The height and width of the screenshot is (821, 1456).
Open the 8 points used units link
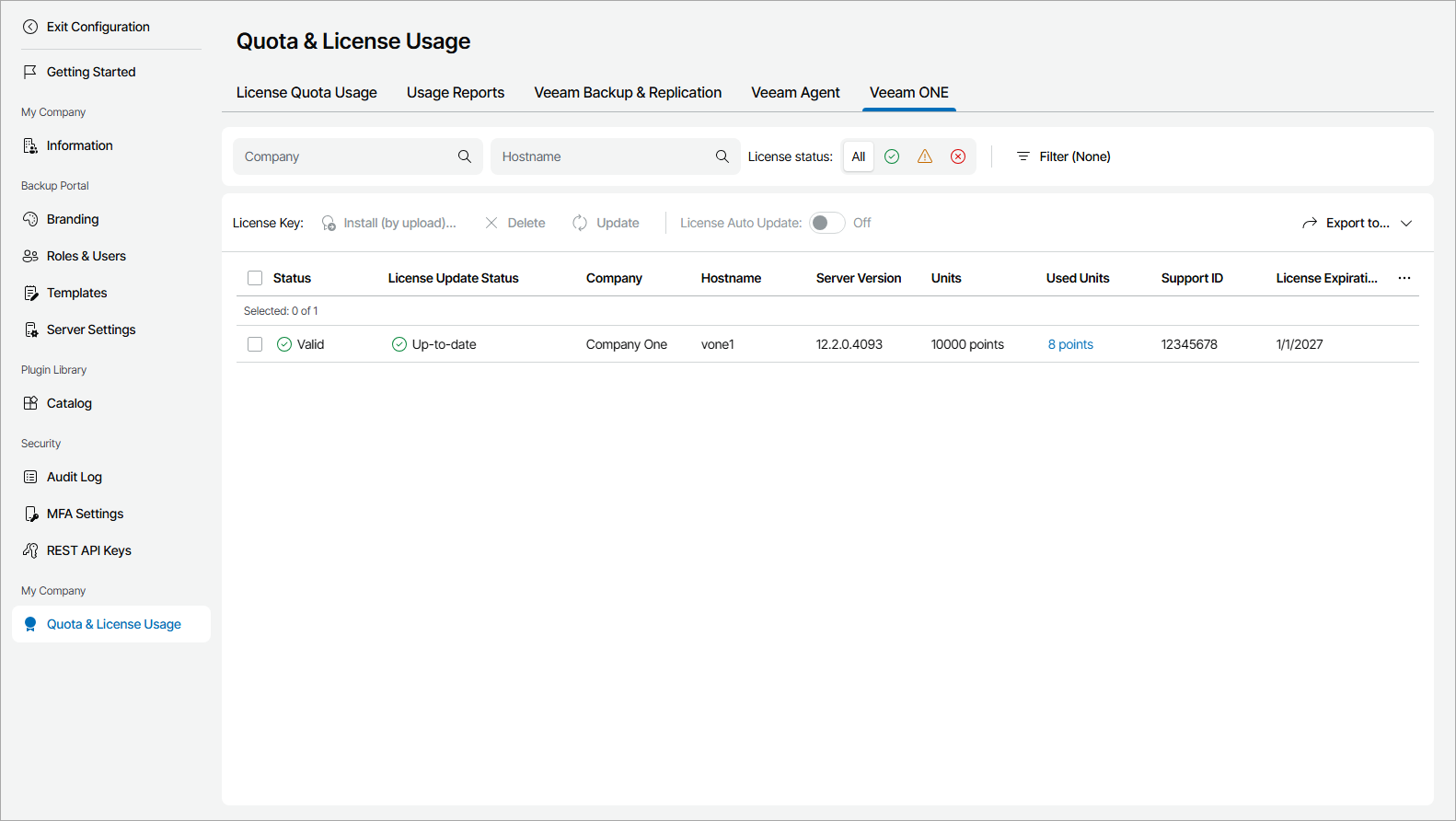point(1070,344)
